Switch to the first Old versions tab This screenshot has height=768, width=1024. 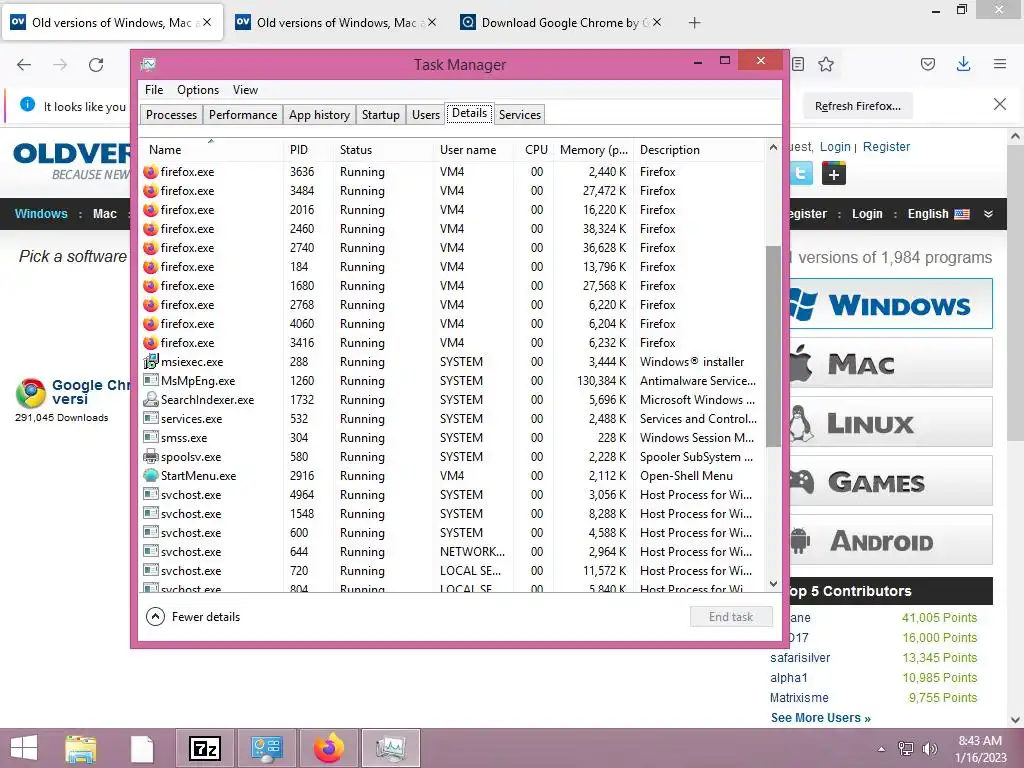pyautogui.click(x=112, y=22)
